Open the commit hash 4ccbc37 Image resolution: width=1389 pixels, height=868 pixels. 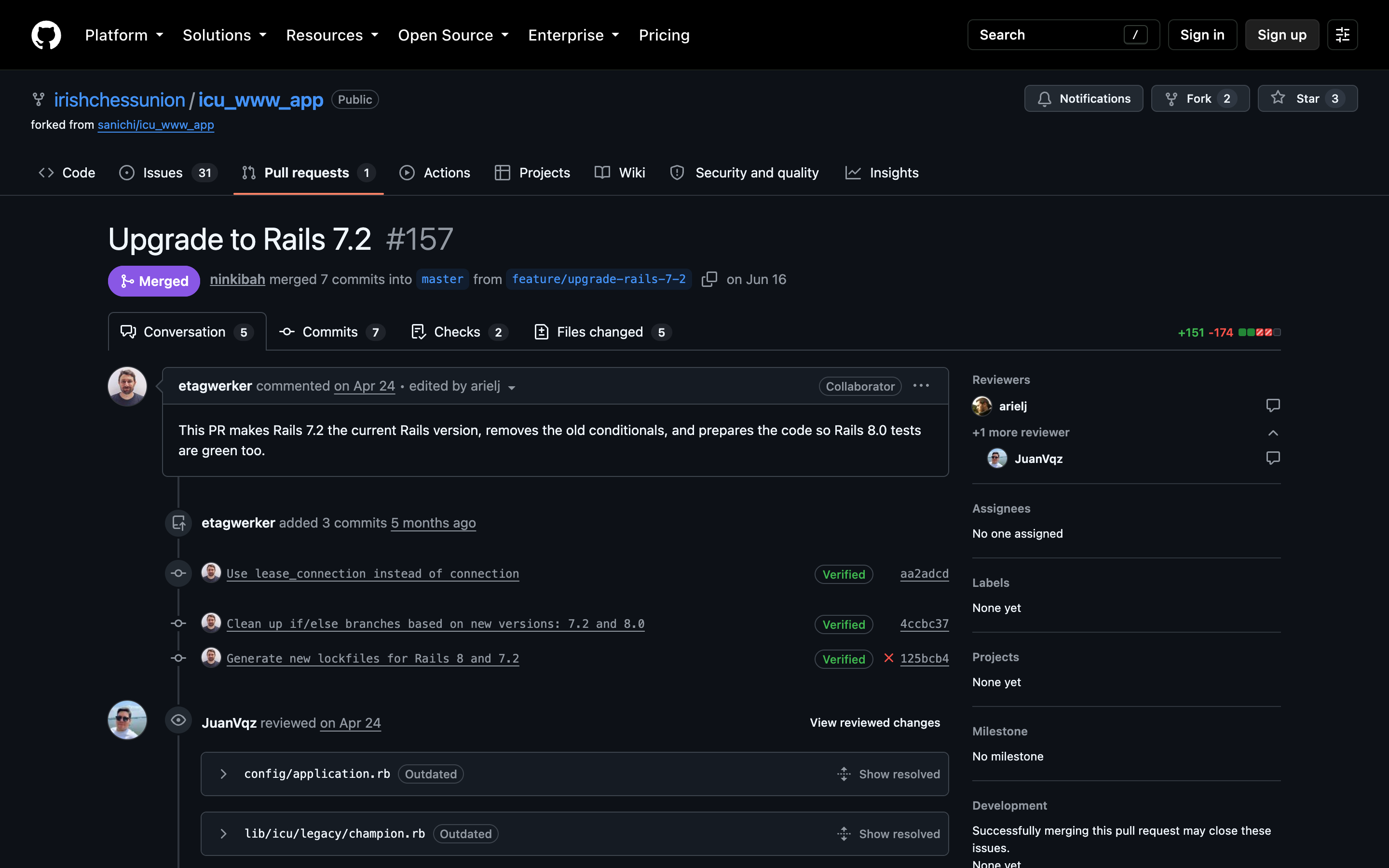point(924,624)
